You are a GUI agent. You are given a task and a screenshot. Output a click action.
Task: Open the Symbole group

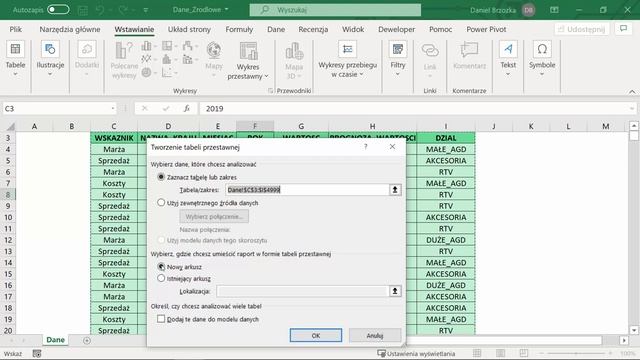[542, 60]
